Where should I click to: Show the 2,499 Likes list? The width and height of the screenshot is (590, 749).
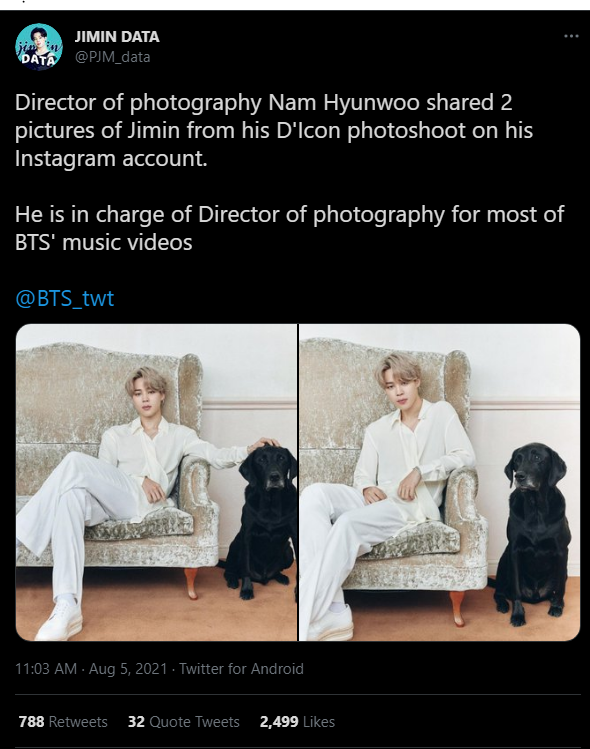point(297,721)
